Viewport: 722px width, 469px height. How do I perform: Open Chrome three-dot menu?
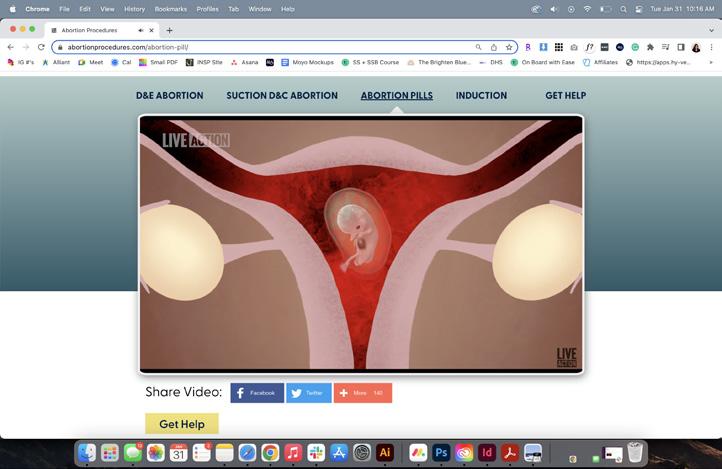[x=711, y=47]
